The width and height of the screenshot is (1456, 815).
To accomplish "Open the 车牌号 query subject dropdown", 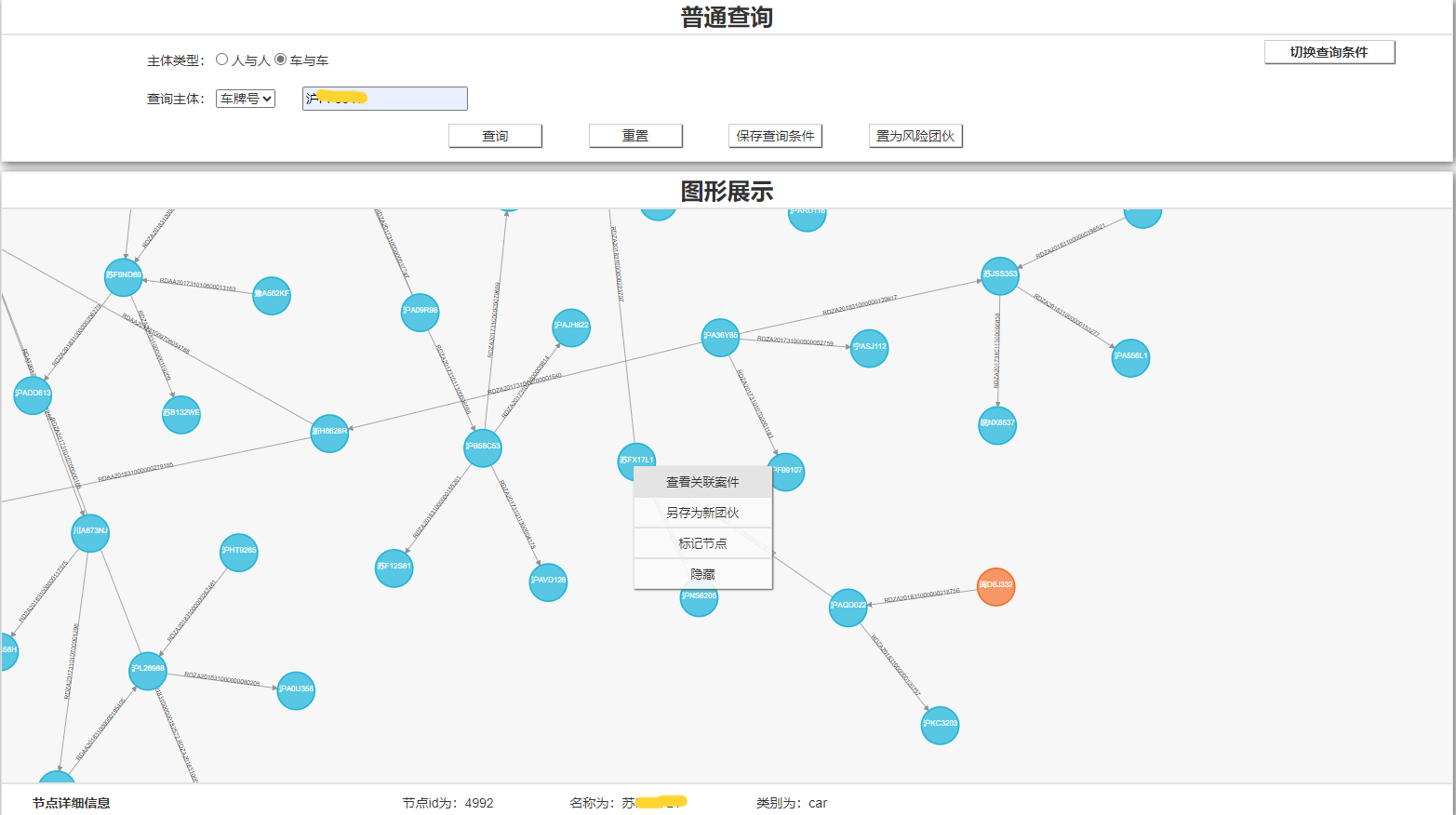I will coord(246,99).
